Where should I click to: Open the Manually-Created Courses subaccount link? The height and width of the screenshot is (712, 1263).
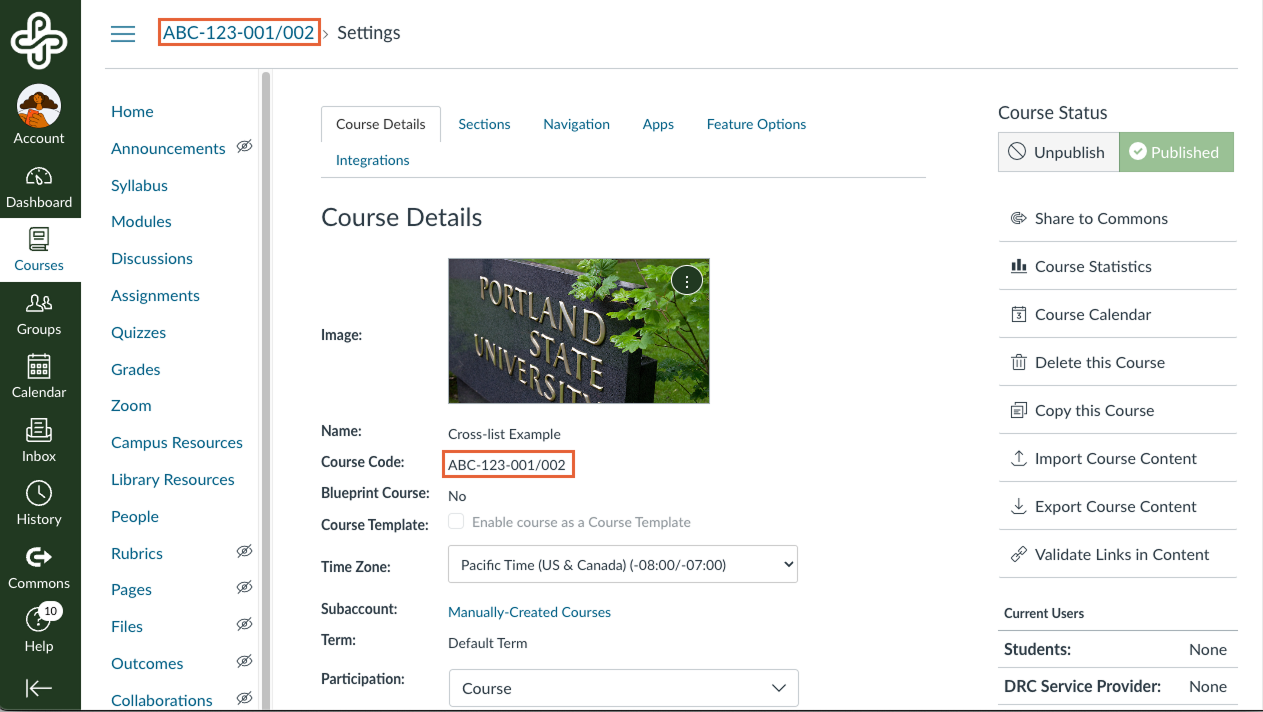pyautogui.click(x=529, y=611)
